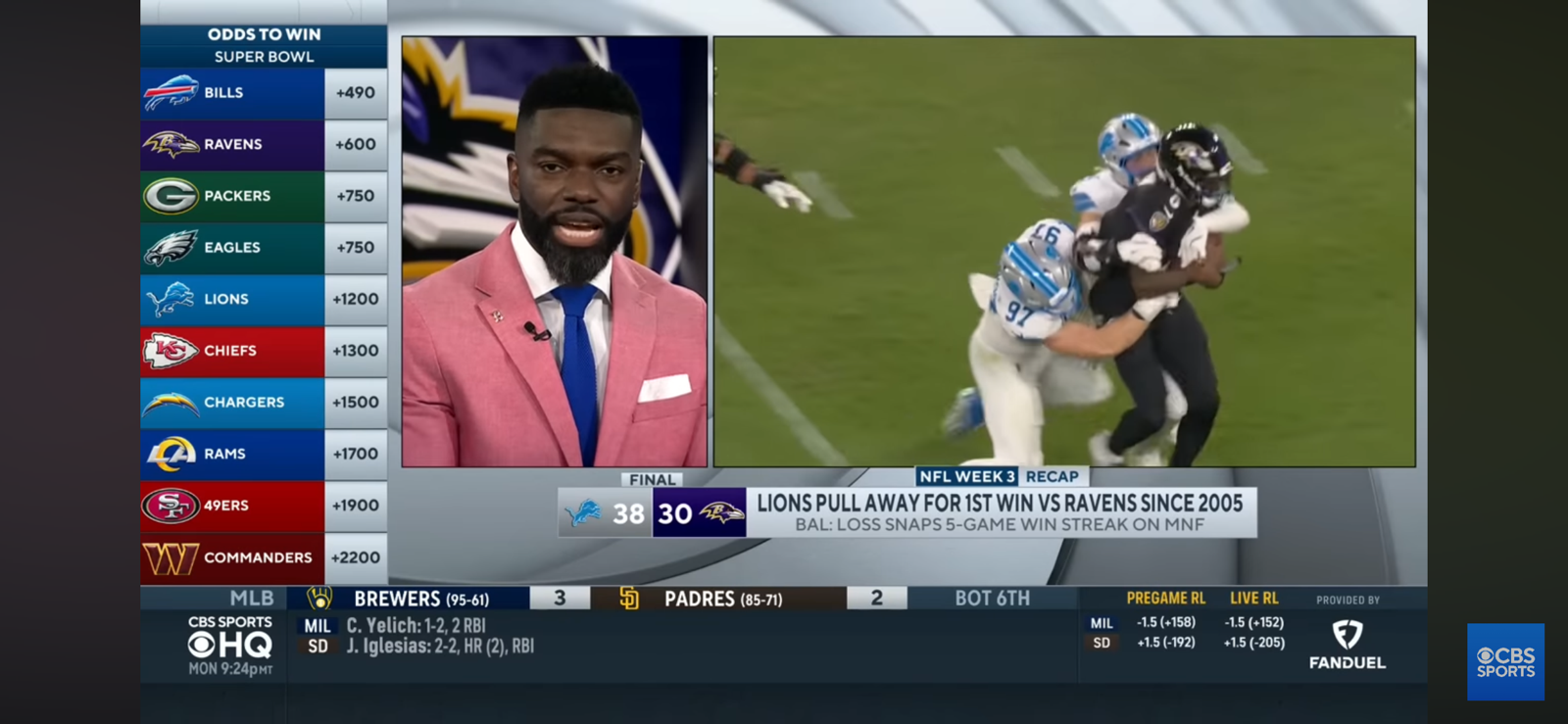This screenshot has width=1568, height=724.
Task: Click the Chiefs arrowhead logo
Action: point(171,351)
